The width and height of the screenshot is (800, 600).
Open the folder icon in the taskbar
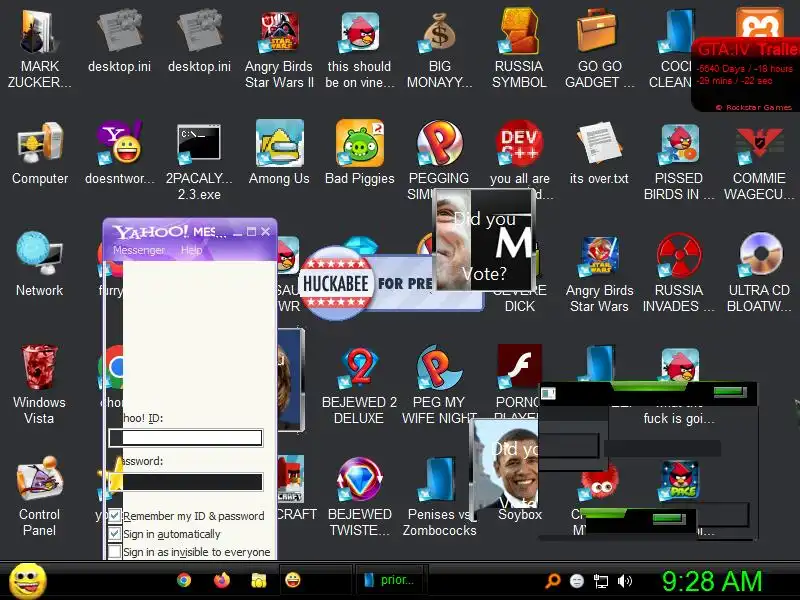(259, 580)
